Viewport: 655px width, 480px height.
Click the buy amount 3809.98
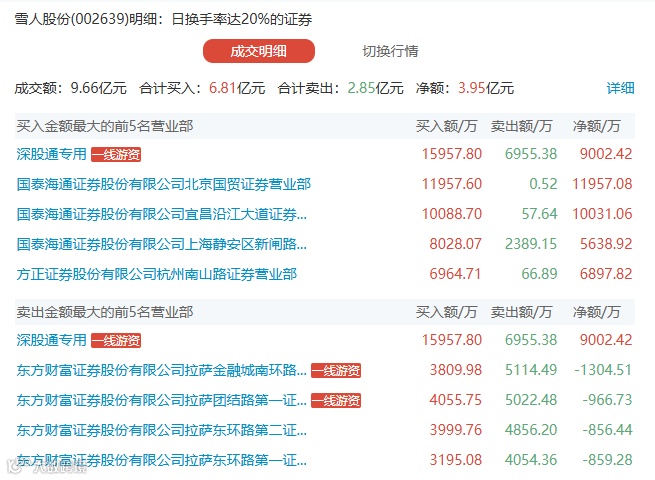[x=455, y=370]
